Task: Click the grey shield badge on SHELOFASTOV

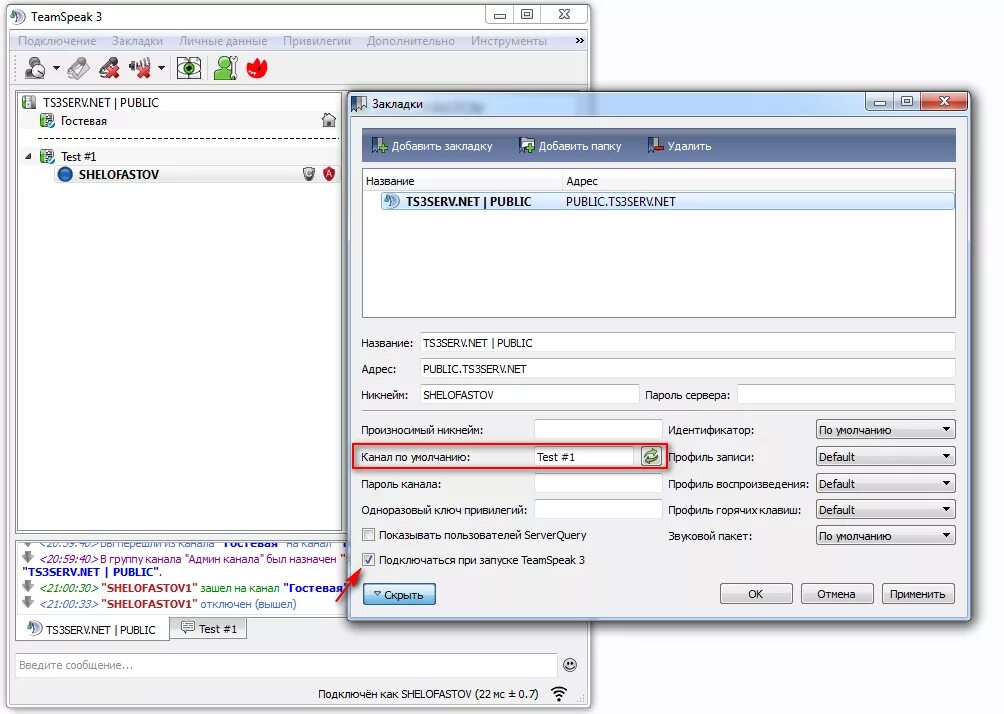Action: point(309,174)
